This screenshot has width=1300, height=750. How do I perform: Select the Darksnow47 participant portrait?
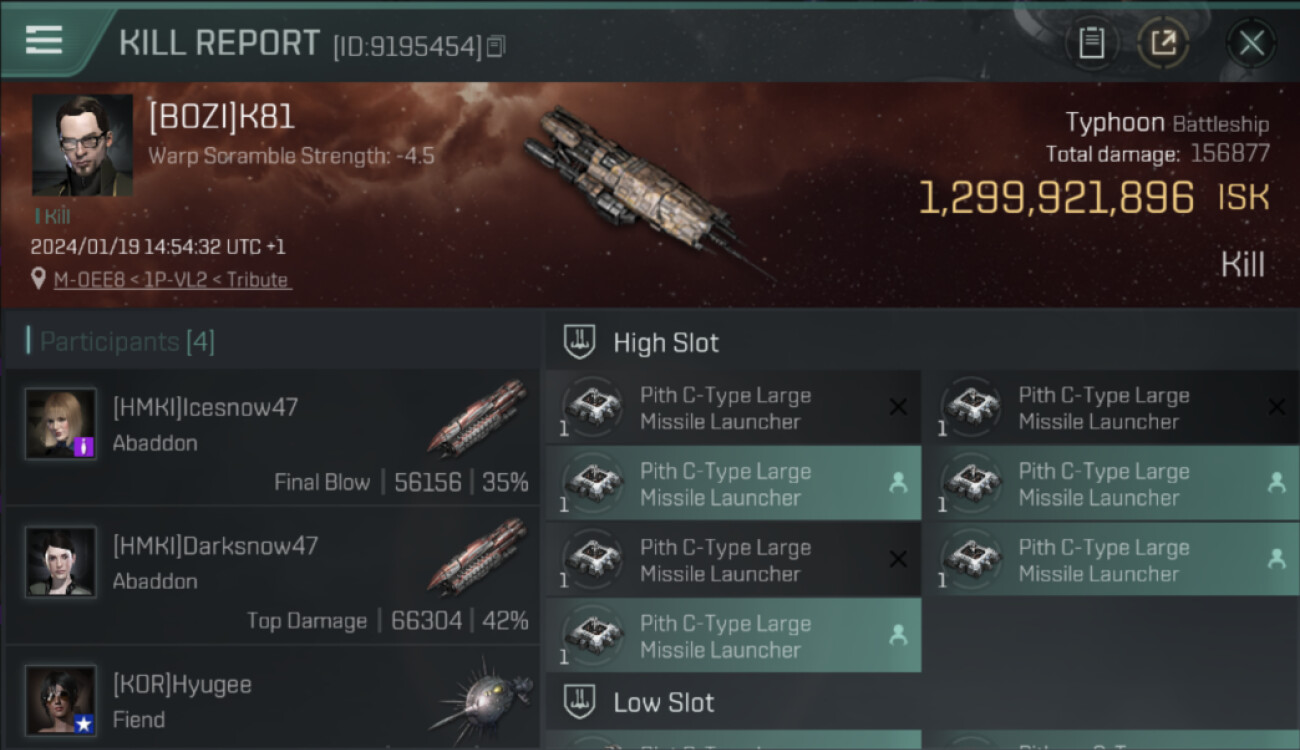tap(61, 562)
